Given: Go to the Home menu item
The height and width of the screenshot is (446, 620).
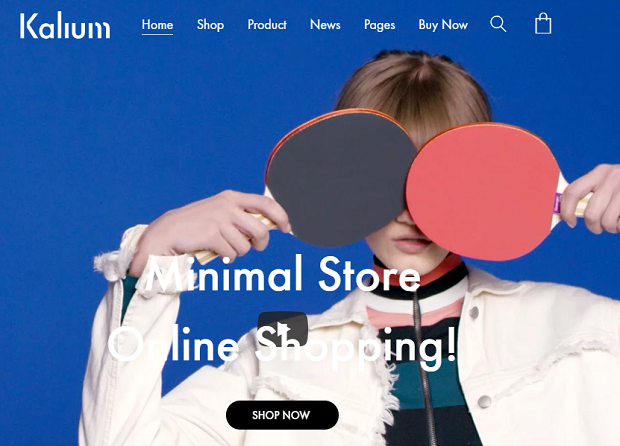Looking at the screenshot, I should click(x=157, y=25).
